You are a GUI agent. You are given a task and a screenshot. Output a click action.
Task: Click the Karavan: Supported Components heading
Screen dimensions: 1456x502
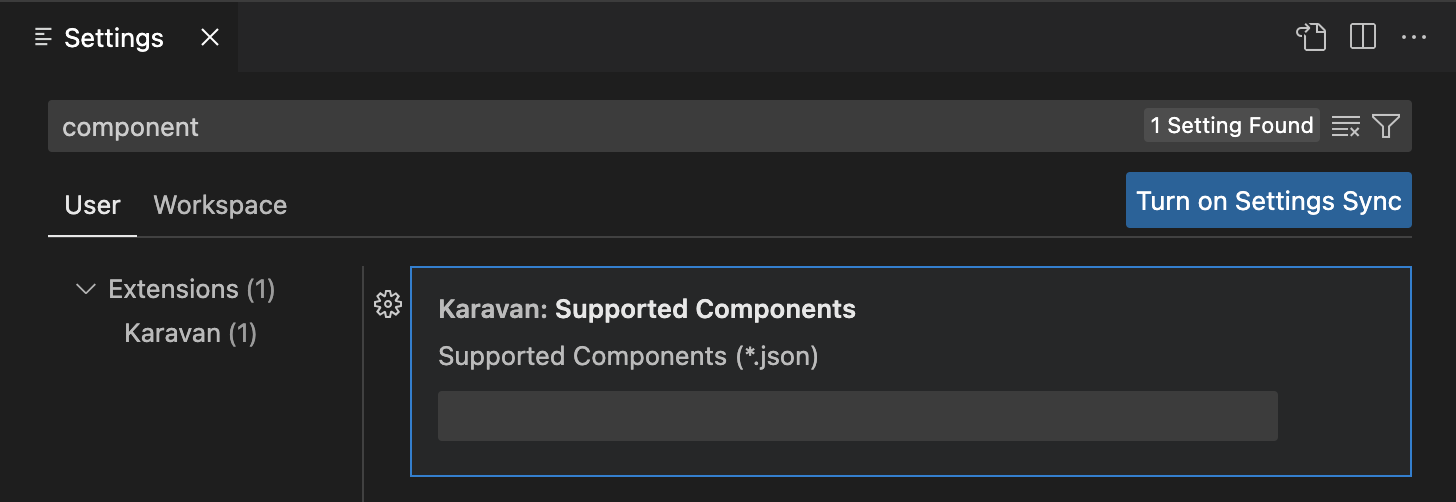[647, 309]
